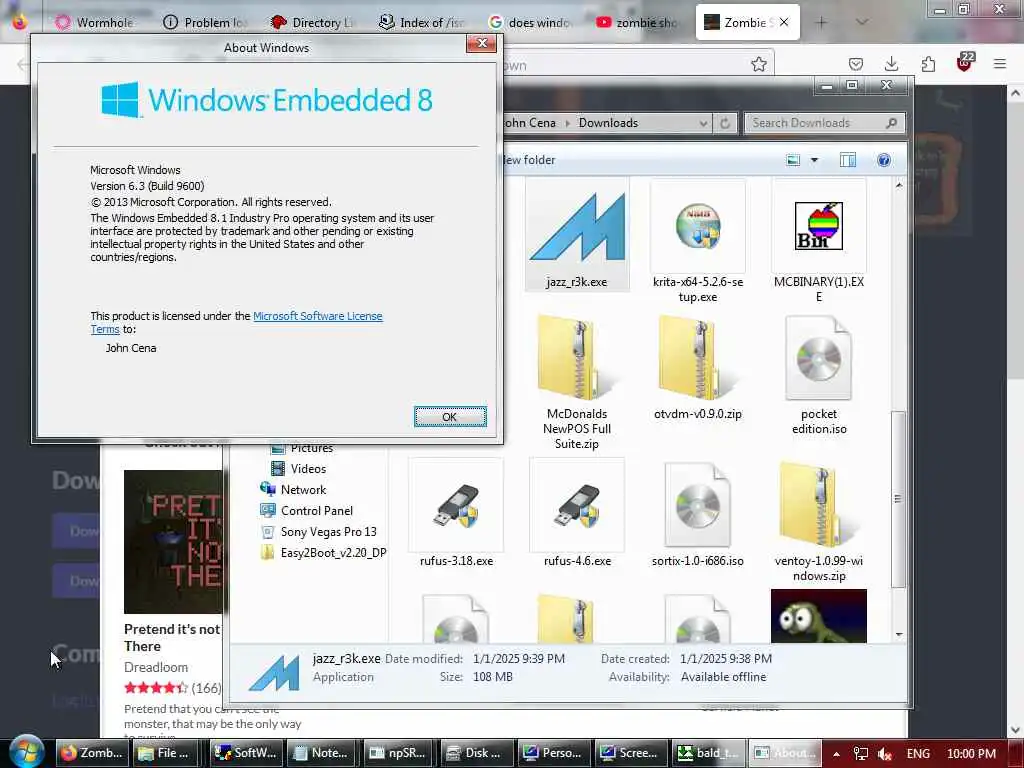1024x768 pixels.
Task: Save to Pocket icon in Firefox toolbar
Action: pyautogui.click(x=856, y=64)
